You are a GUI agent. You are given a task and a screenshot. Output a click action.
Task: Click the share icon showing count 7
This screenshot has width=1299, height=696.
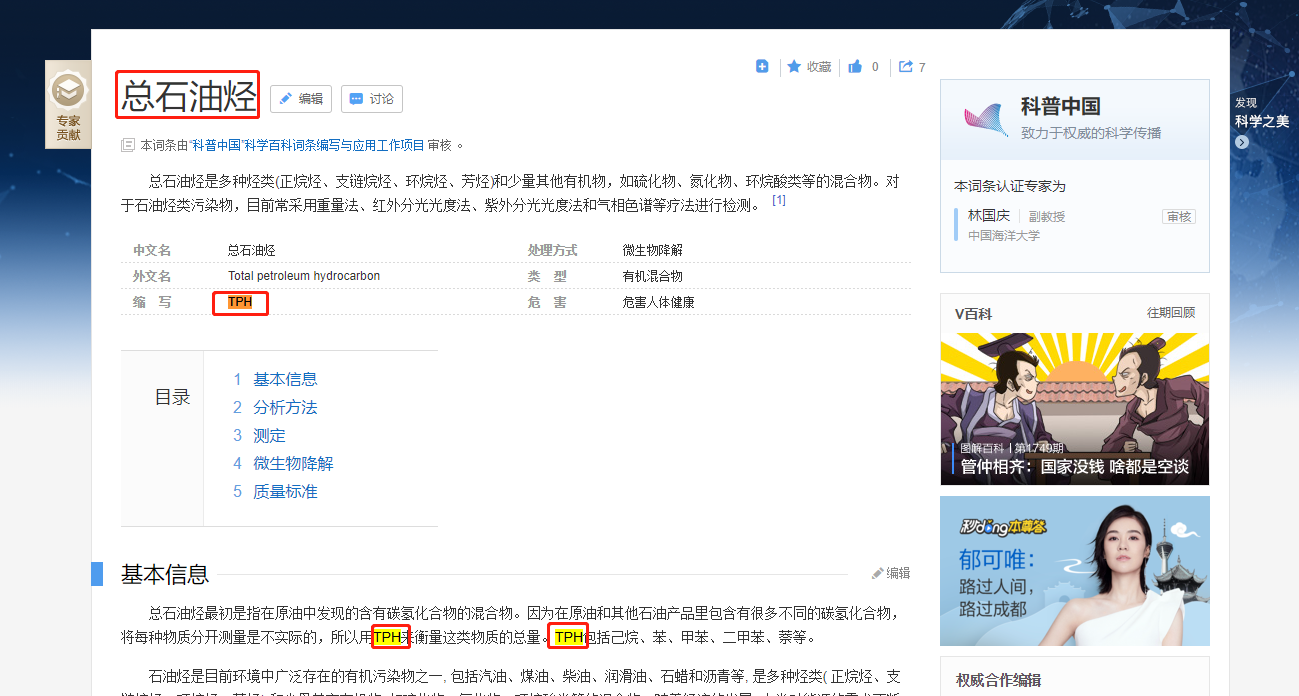point(905,66)
